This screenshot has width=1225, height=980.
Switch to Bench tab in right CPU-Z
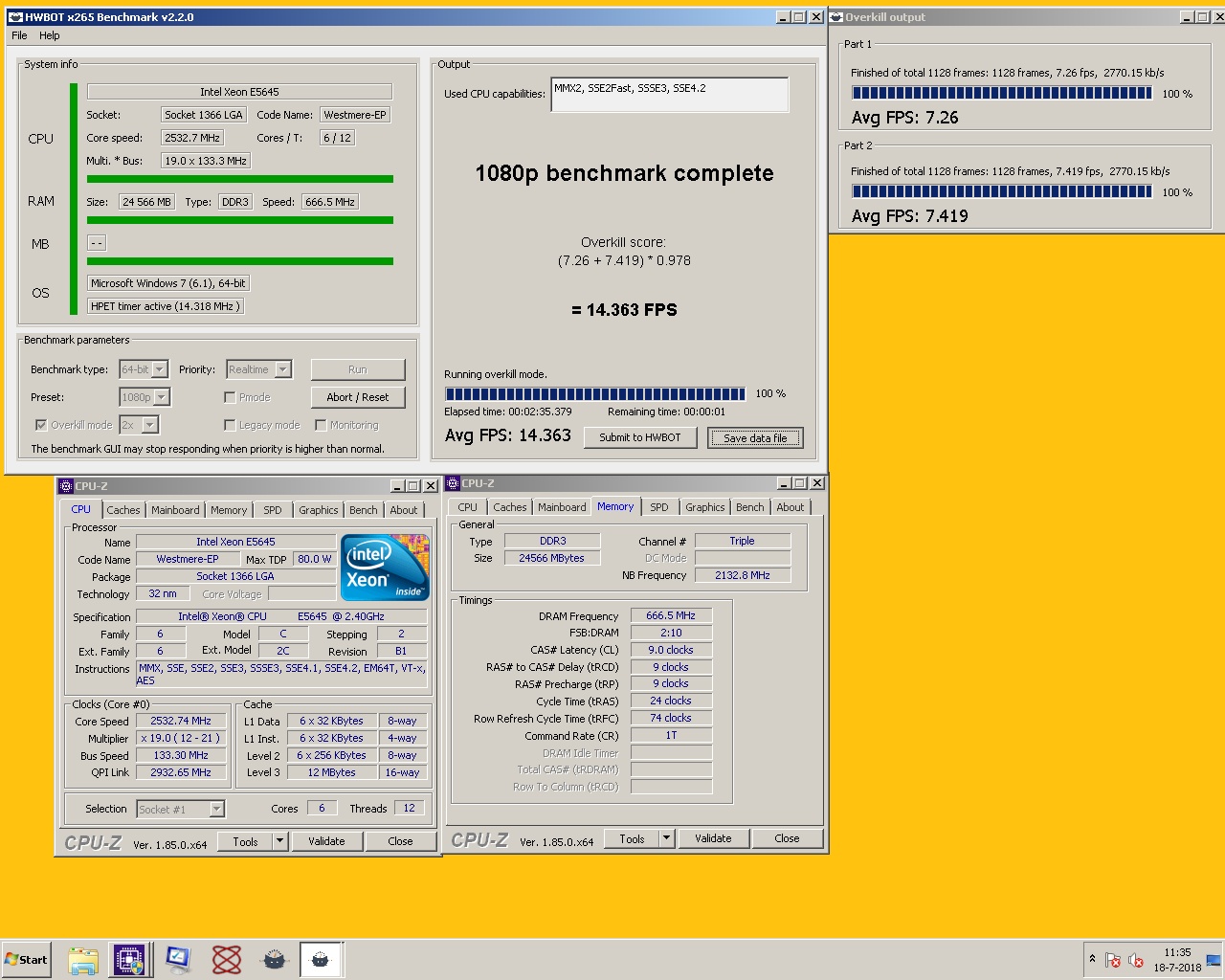(749, 507)
